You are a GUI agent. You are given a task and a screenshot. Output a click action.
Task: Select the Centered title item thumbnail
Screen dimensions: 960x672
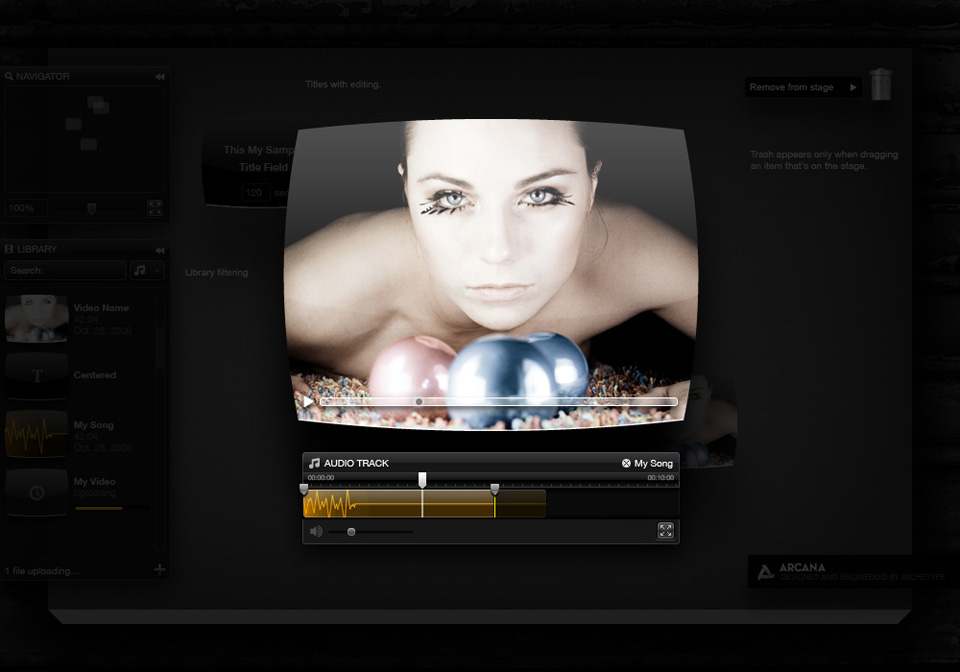pyautogui.click(x=37, y=376)
